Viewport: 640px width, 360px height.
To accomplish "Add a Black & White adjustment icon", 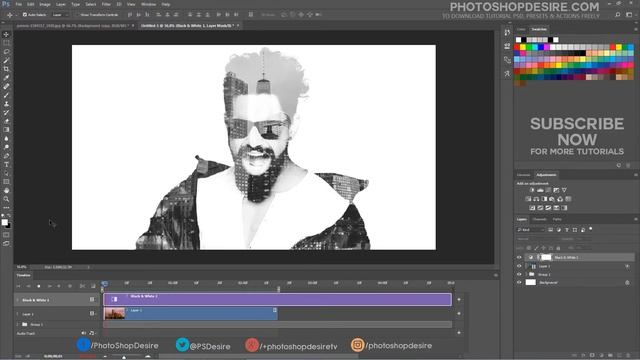I will tap(544, 199).
